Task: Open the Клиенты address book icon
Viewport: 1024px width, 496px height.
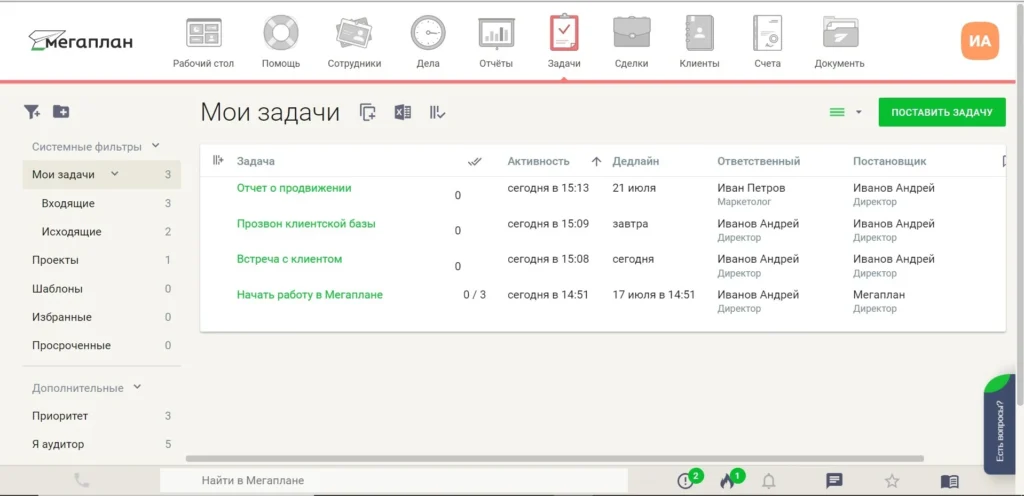Action: click(x=699, y=33)
